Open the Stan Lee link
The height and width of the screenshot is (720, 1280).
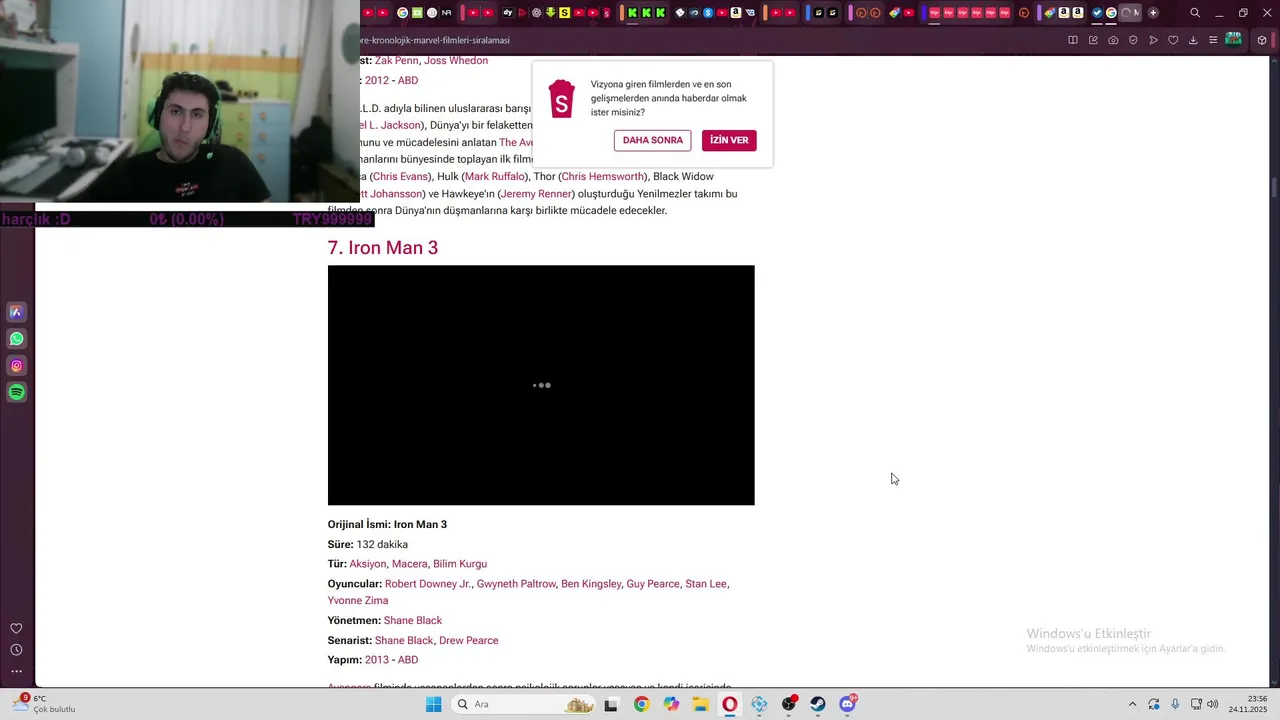point(706,584)
